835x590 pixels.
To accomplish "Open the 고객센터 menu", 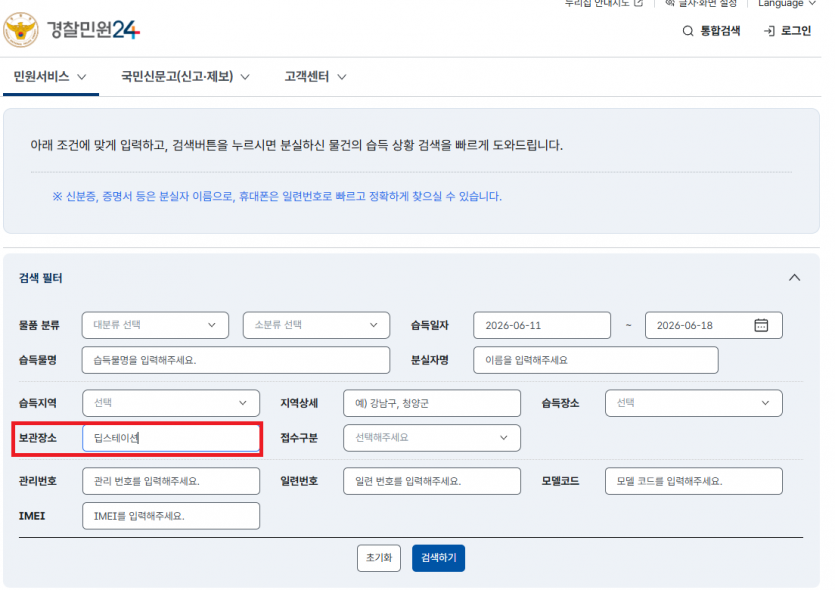I will (x=315, y=77).
